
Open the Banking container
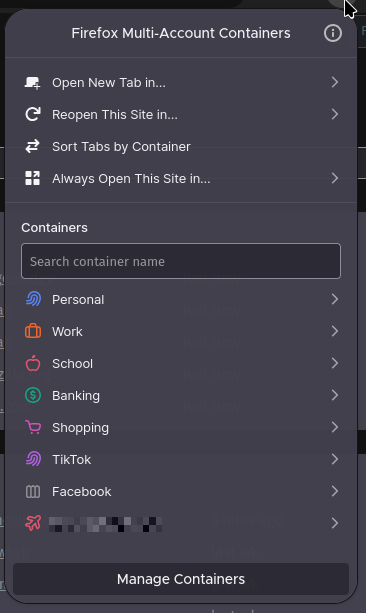point(181,395)
